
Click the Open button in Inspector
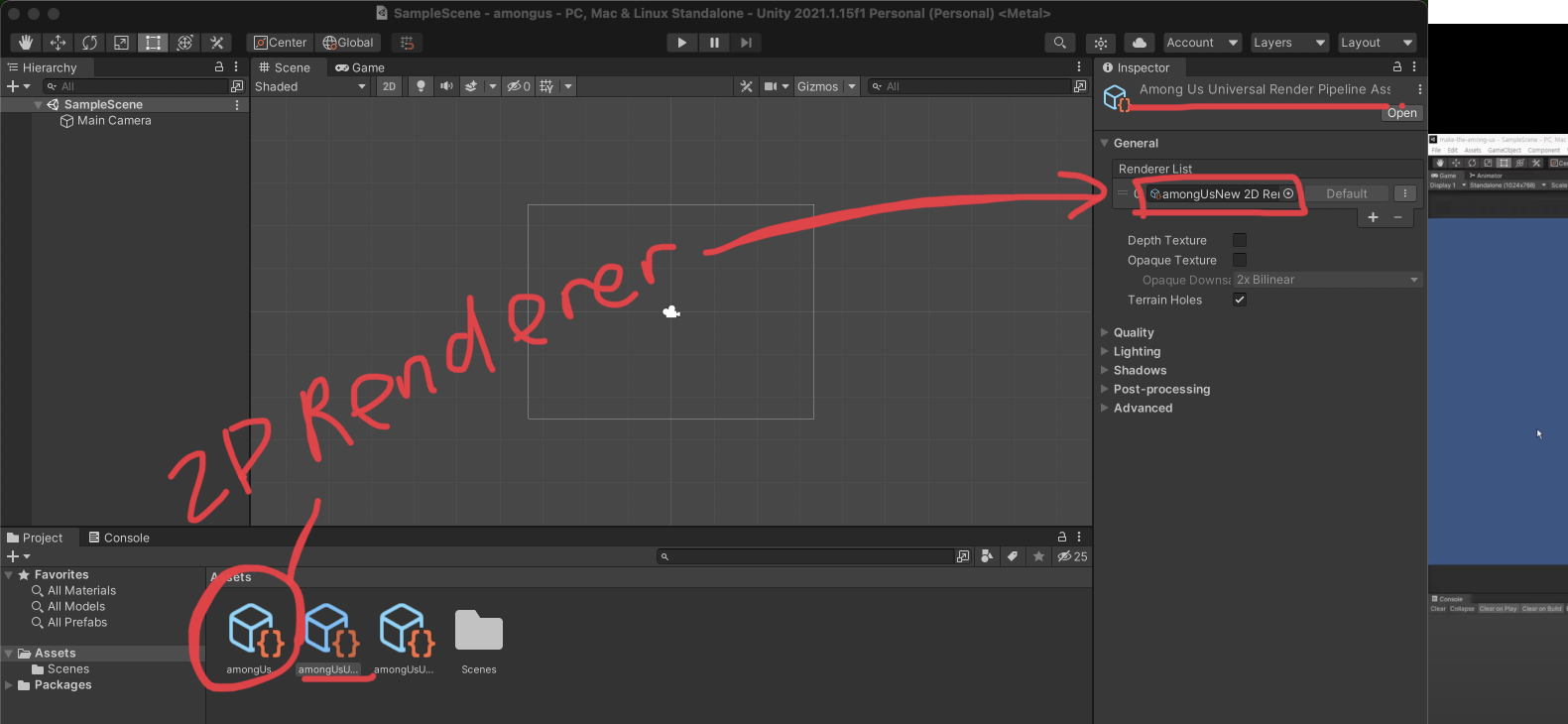click(1402, 113)
